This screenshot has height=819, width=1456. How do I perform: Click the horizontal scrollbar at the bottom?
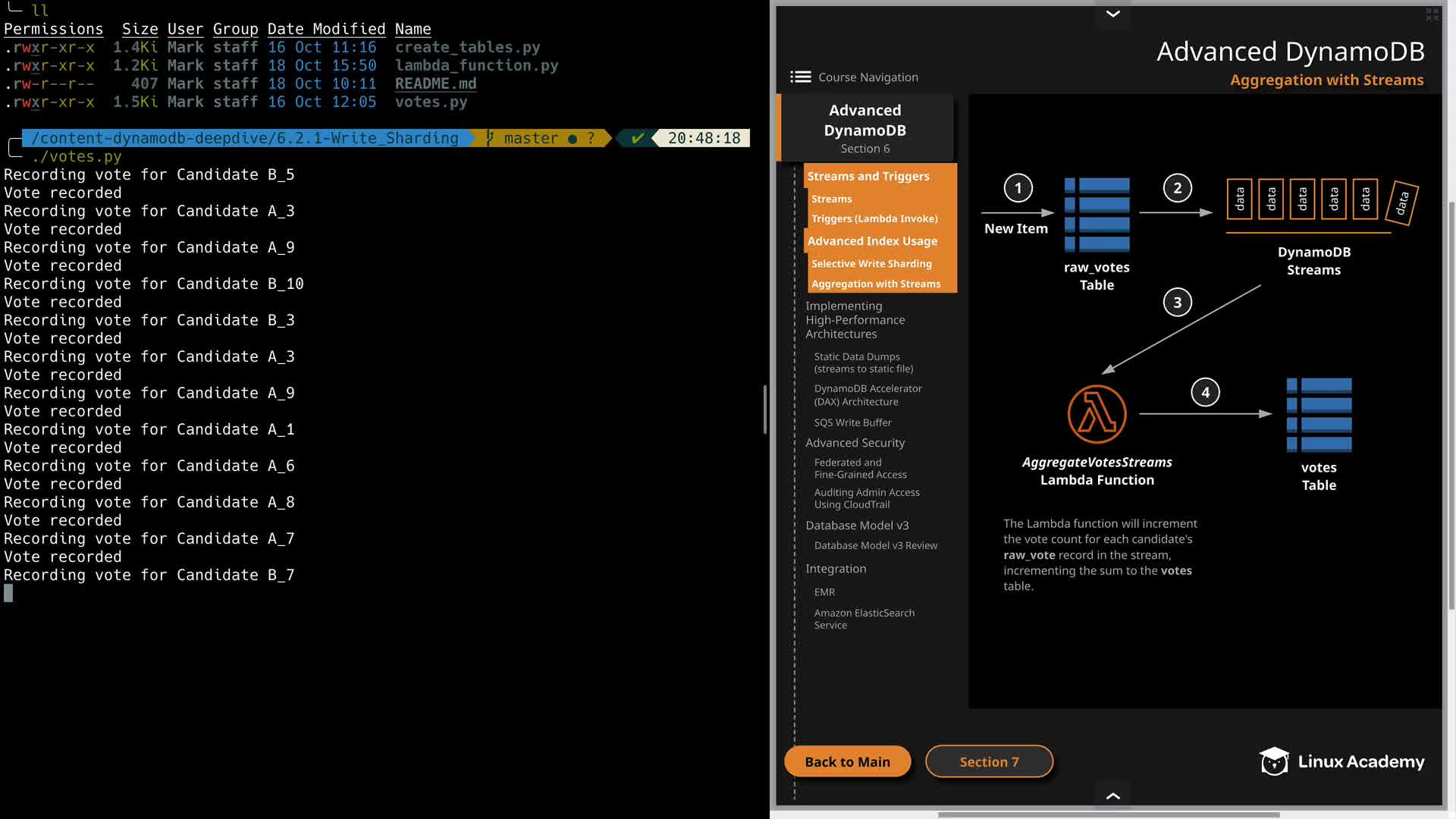(1108, 815)
